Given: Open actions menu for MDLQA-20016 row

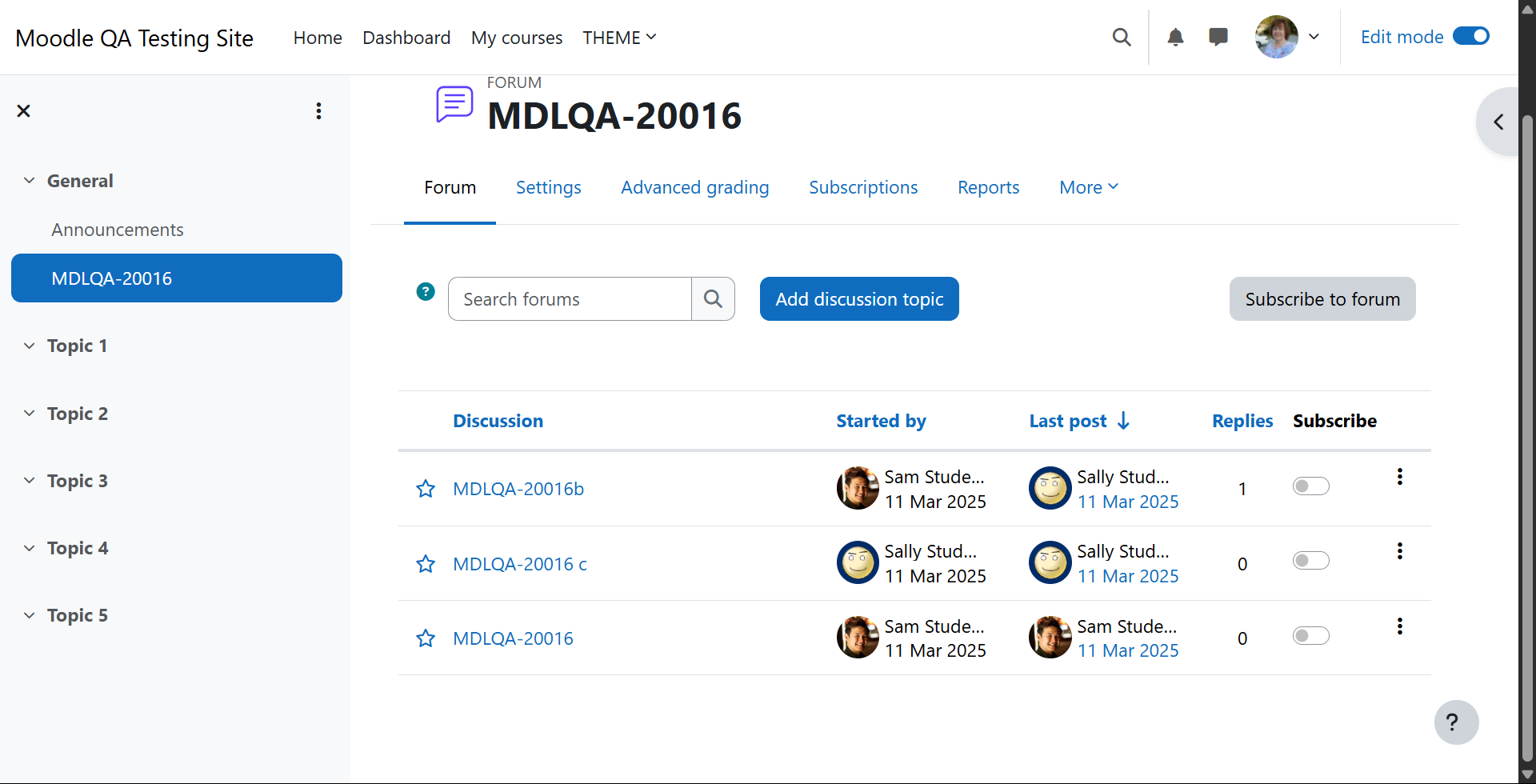Looking at the screenshot, I should (1399, 626).
